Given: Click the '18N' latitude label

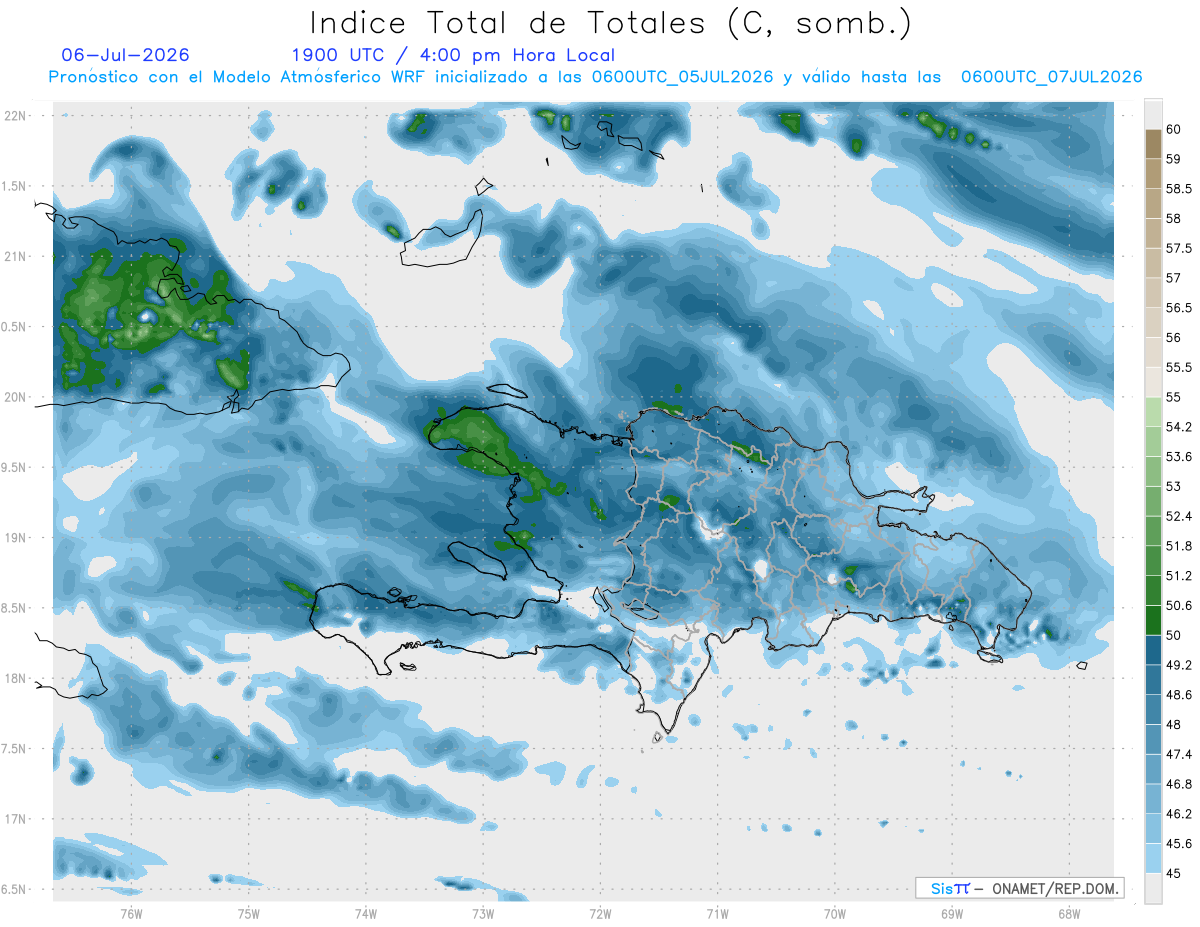Looking at the screenshot, I should click(x=16, y=678).
